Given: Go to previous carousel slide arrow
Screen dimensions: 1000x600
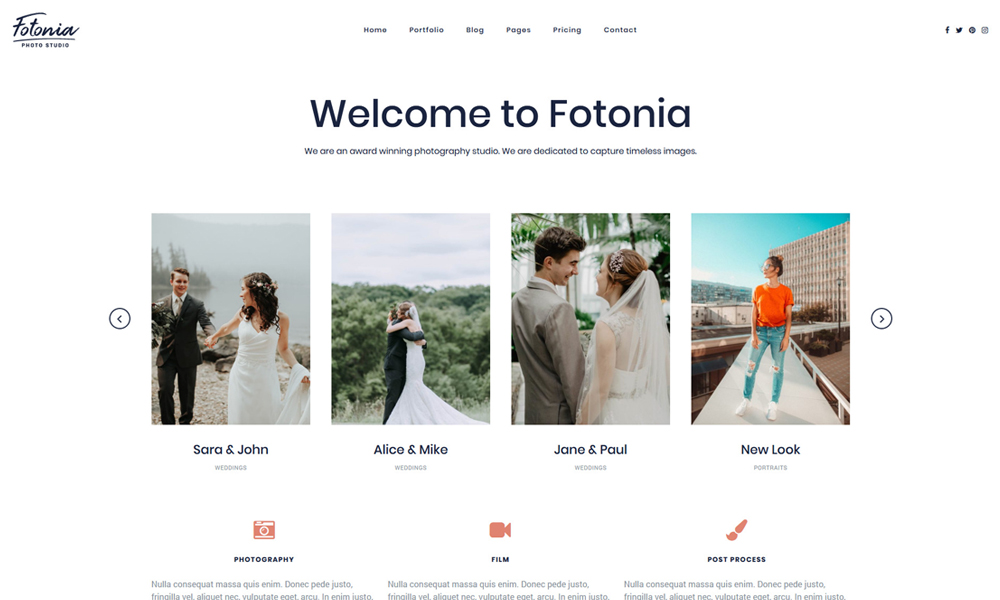Looking at the screenshot, I should pos(120,318).
